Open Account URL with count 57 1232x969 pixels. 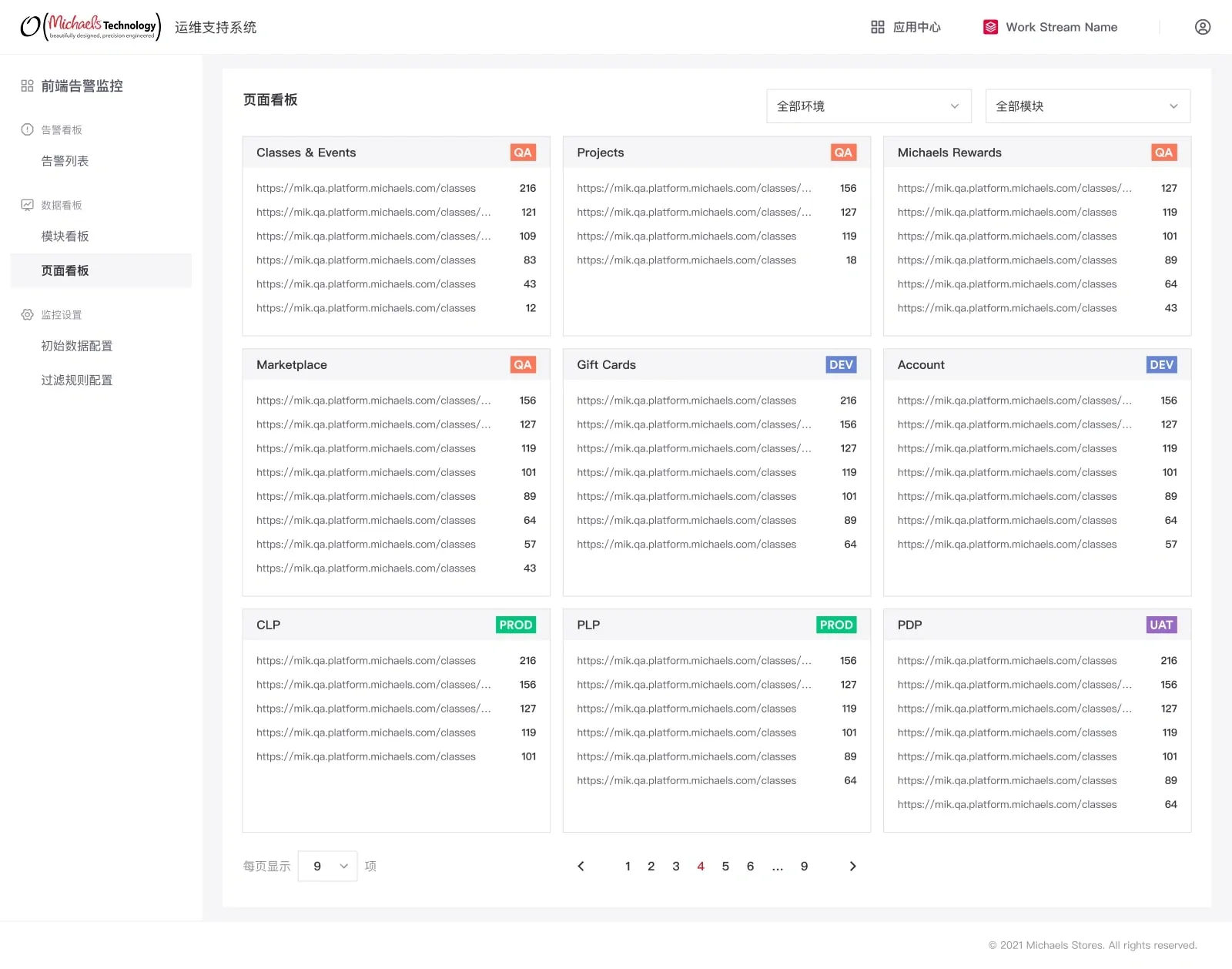click(x=1007, y=545)
